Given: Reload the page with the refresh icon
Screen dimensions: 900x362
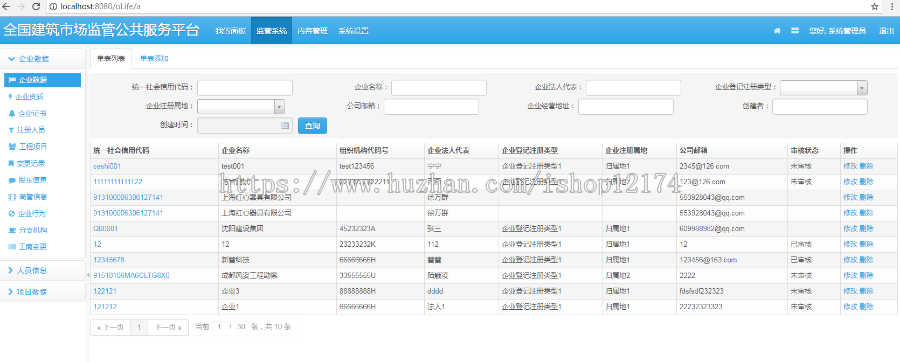Looking at the screenshot, I should click(36, 6).
